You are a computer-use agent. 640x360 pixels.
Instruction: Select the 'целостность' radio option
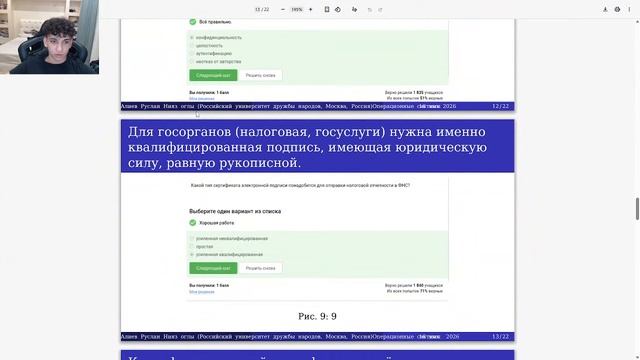click(192, 46)
